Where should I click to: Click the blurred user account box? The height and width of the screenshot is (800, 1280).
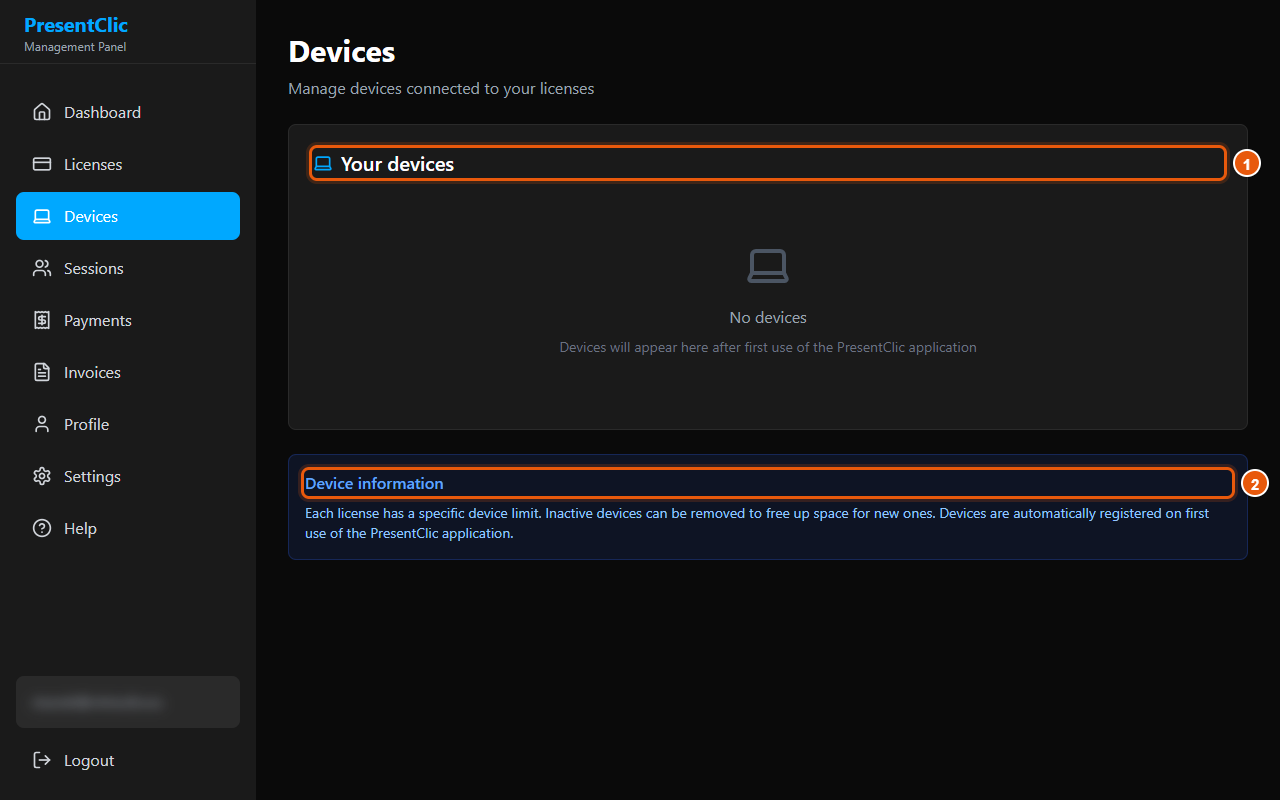pos(128,702)
